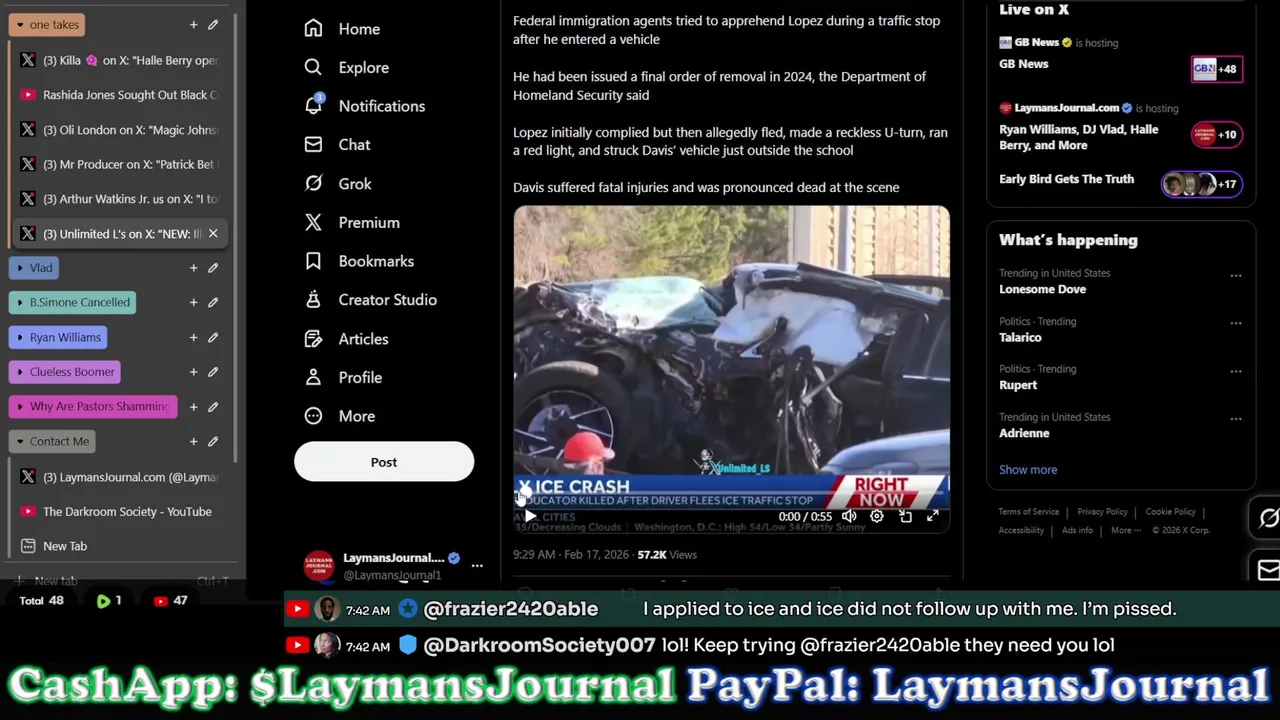Open Early Bird Gets The Truth space
The image size is (1280, 720).
(1120, 182)
